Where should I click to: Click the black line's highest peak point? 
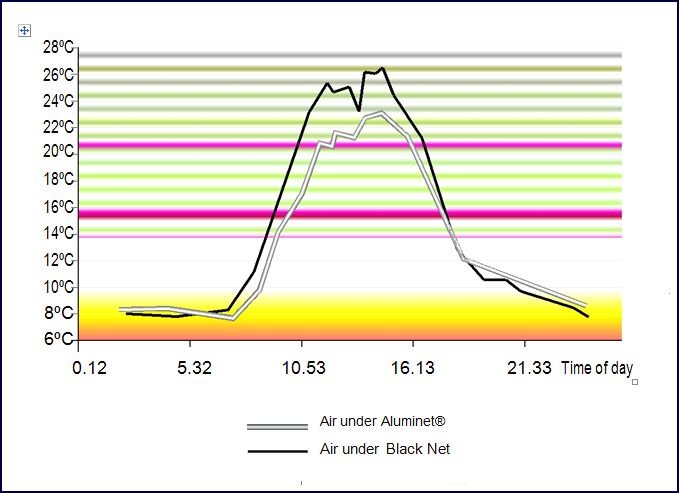(383, 68)
